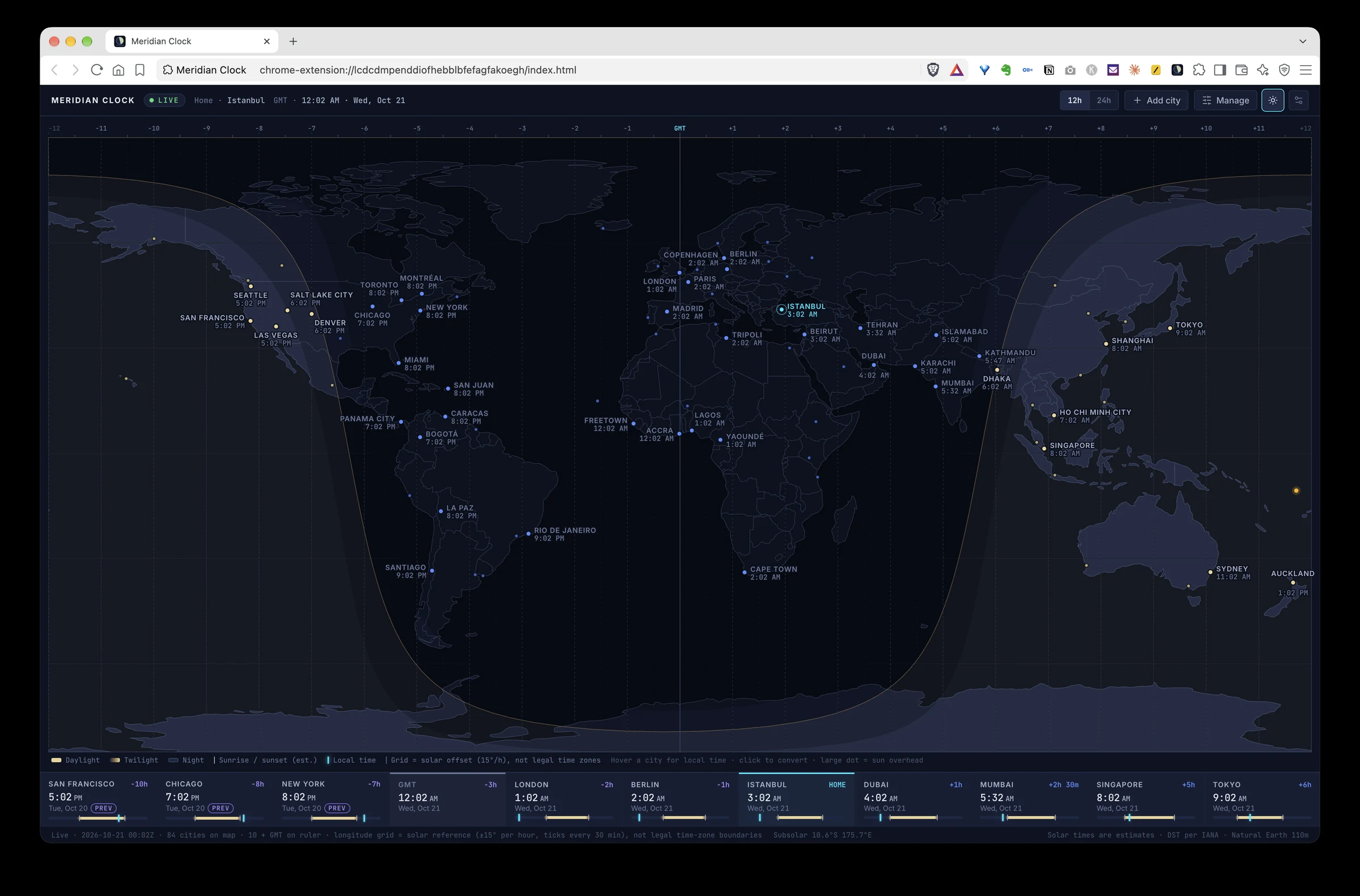Click the Add city button

1156,100
